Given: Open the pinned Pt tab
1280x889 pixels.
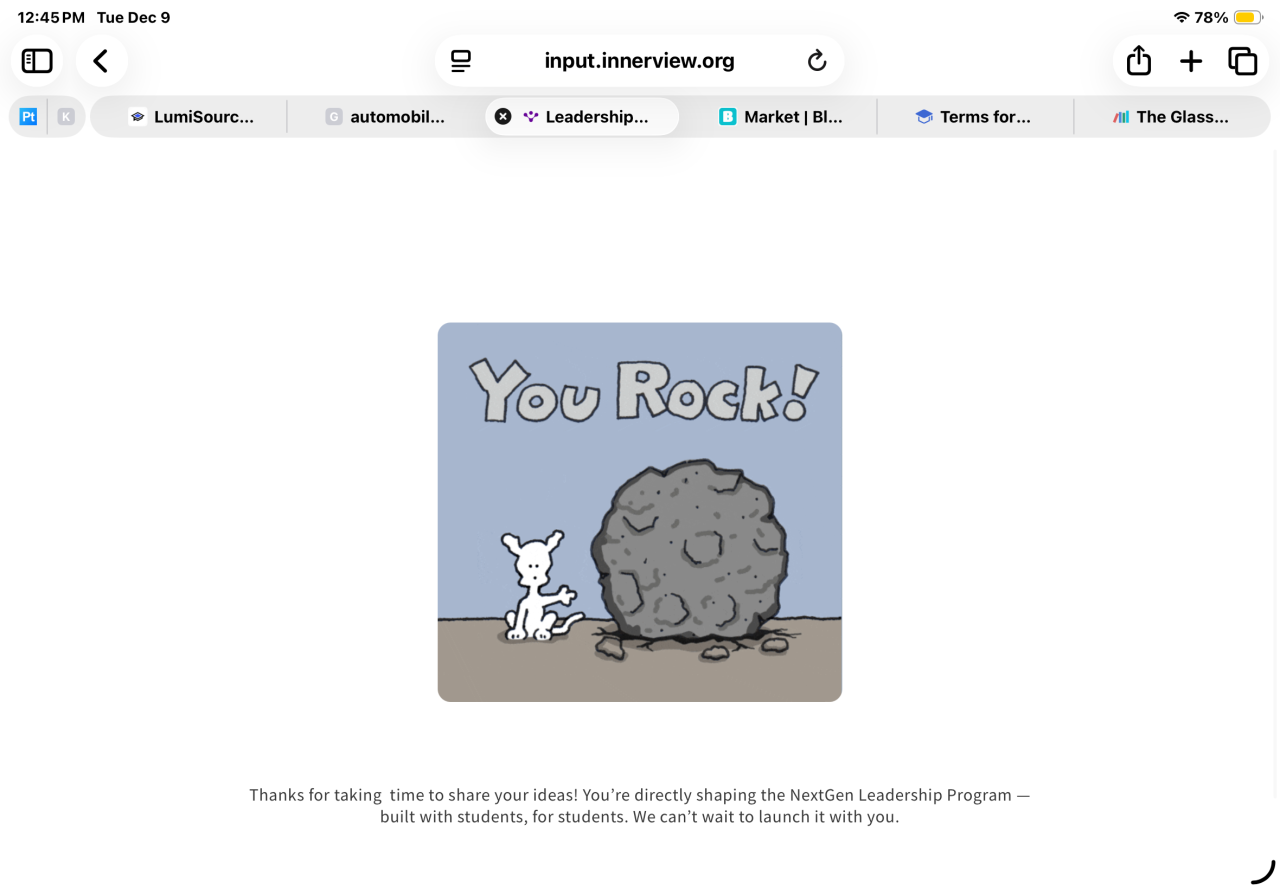Looking at the screenshot, I should tap(28, 117).
